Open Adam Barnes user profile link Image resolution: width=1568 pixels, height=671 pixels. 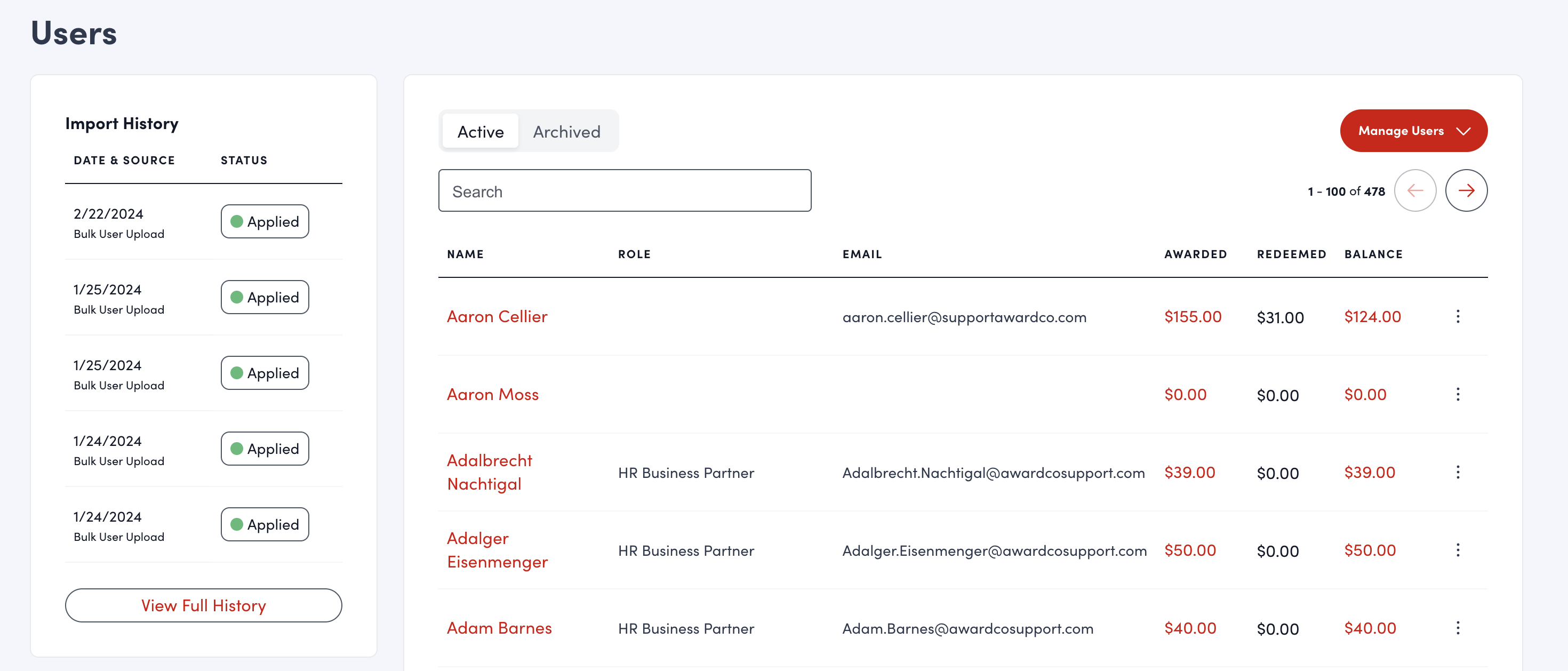[x=499, y=628]
